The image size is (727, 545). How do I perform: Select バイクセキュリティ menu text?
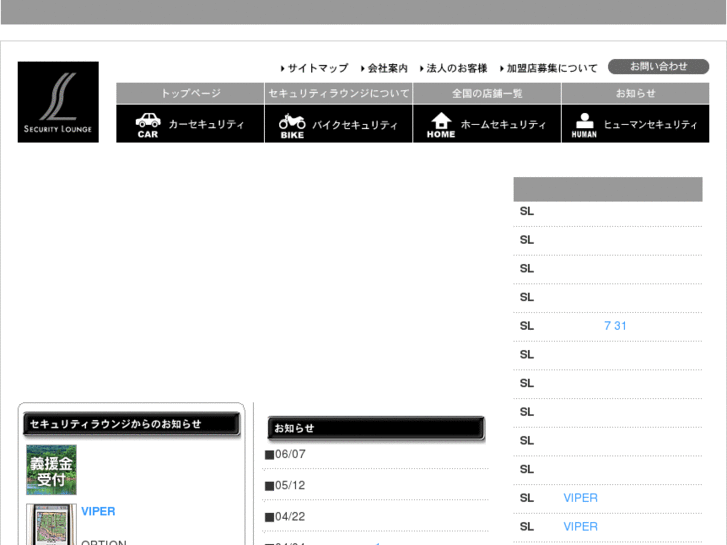[355, 125]
